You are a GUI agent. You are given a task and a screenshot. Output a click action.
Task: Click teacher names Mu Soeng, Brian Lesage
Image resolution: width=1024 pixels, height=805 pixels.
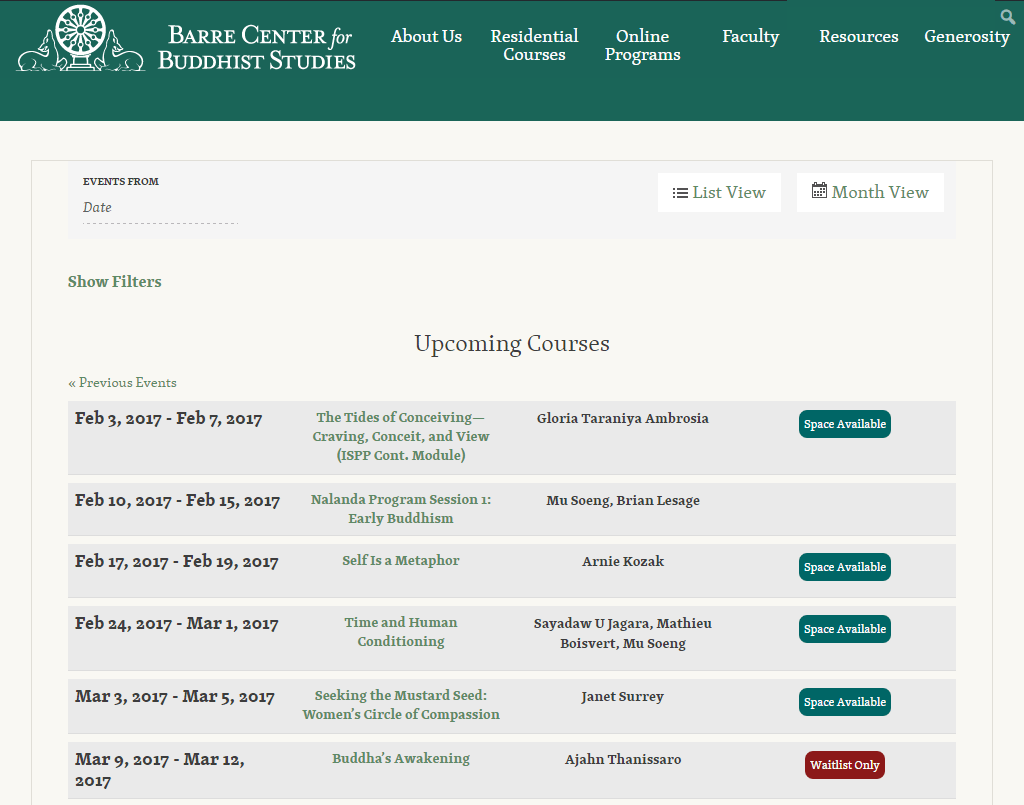(x=622, y=501)
